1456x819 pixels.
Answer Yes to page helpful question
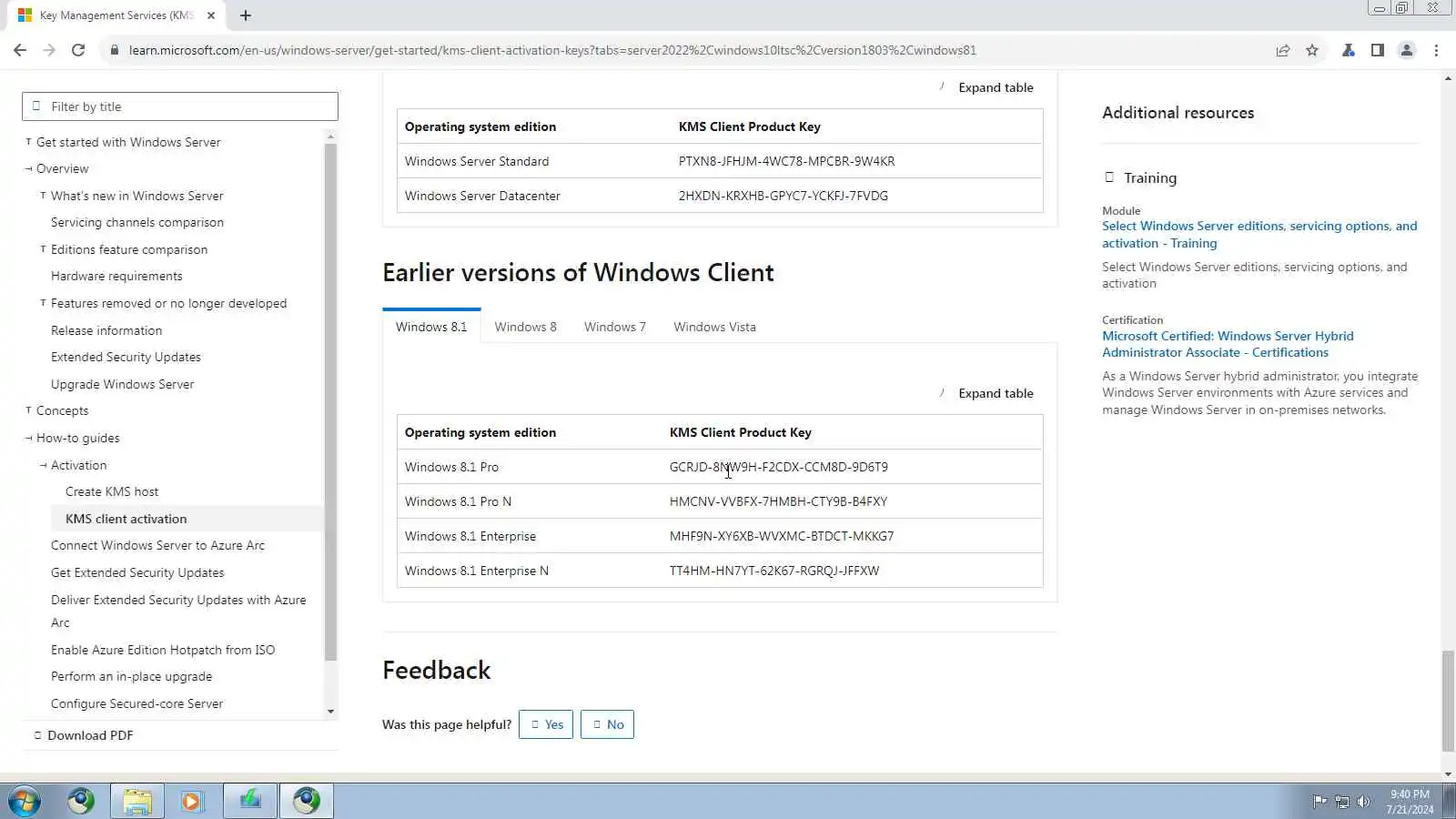click(546, 724)
